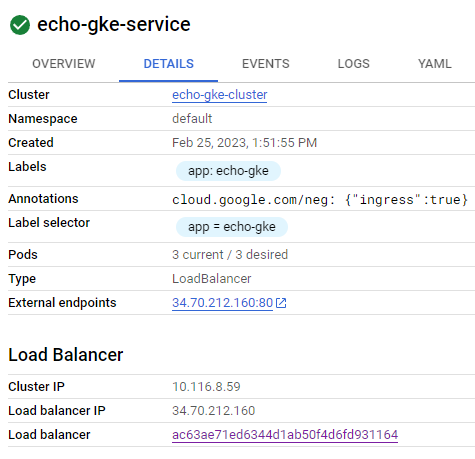Open the EVENTS tab

pyautogui.click(x=266, y=64)
